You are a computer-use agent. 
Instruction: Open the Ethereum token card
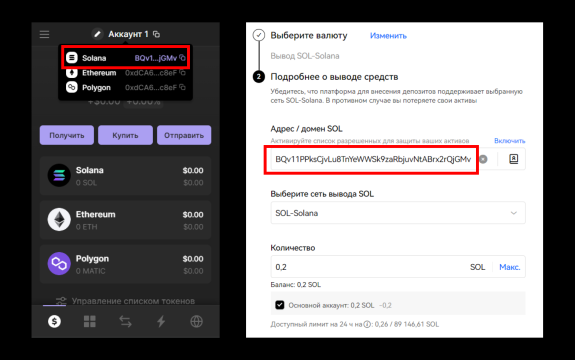(125, 220)
